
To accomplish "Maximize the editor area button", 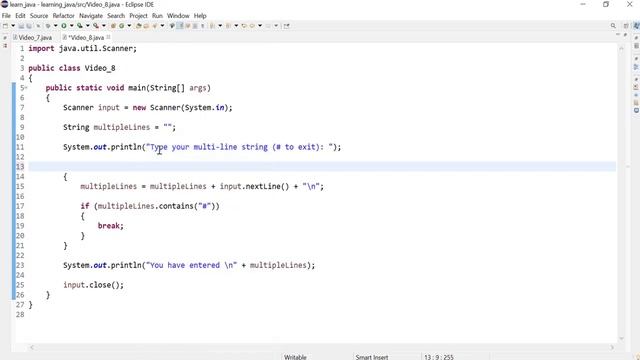I will tap(625, 36).
